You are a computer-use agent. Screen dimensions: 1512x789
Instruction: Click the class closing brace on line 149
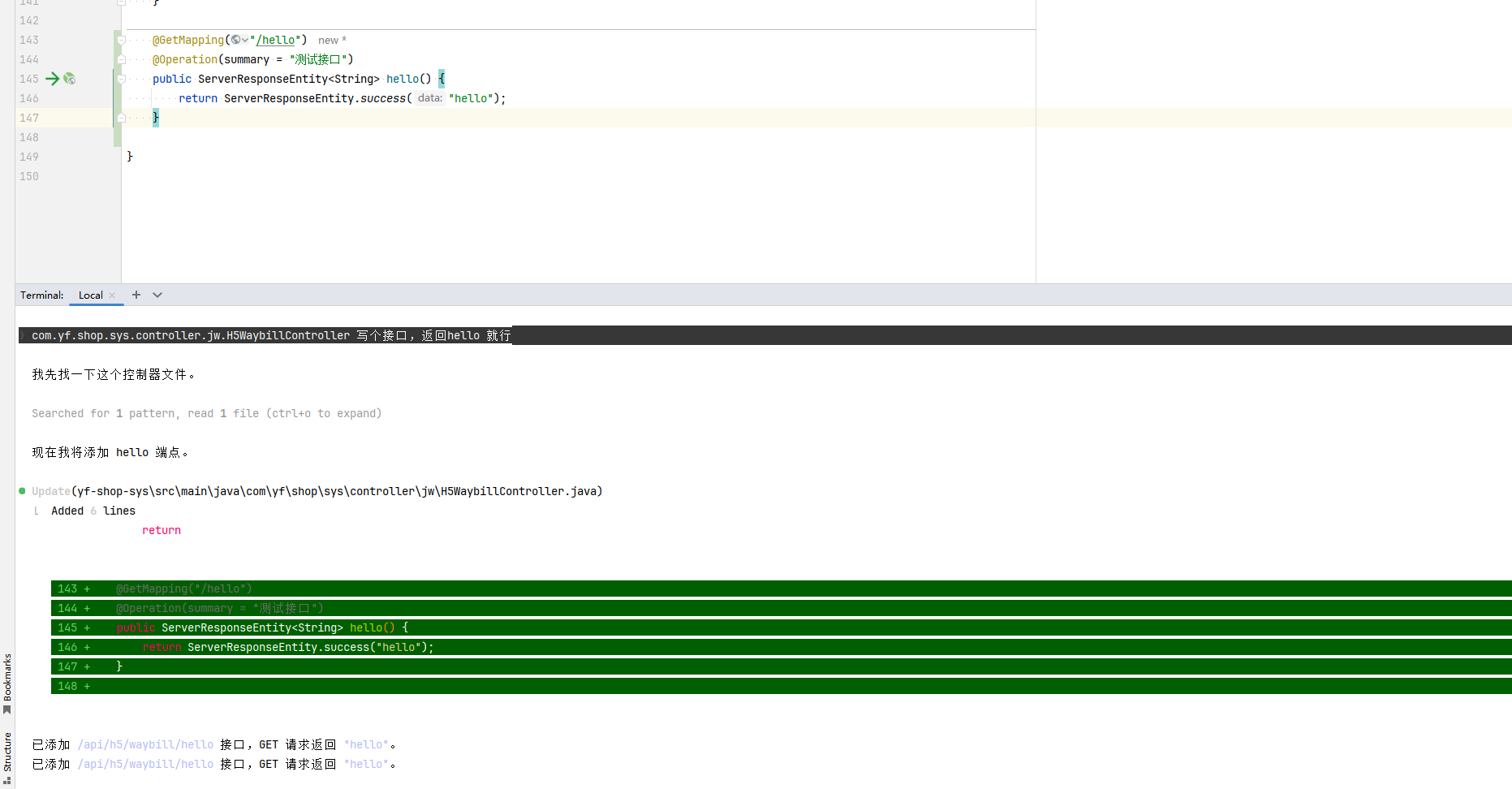click(130, 157)
